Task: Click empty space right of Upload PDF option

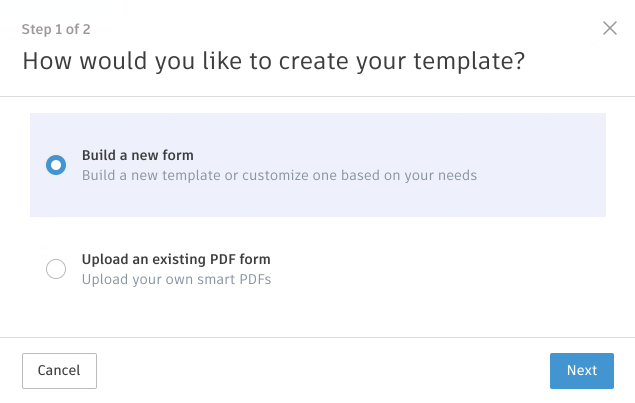Action: coord(450,269)
